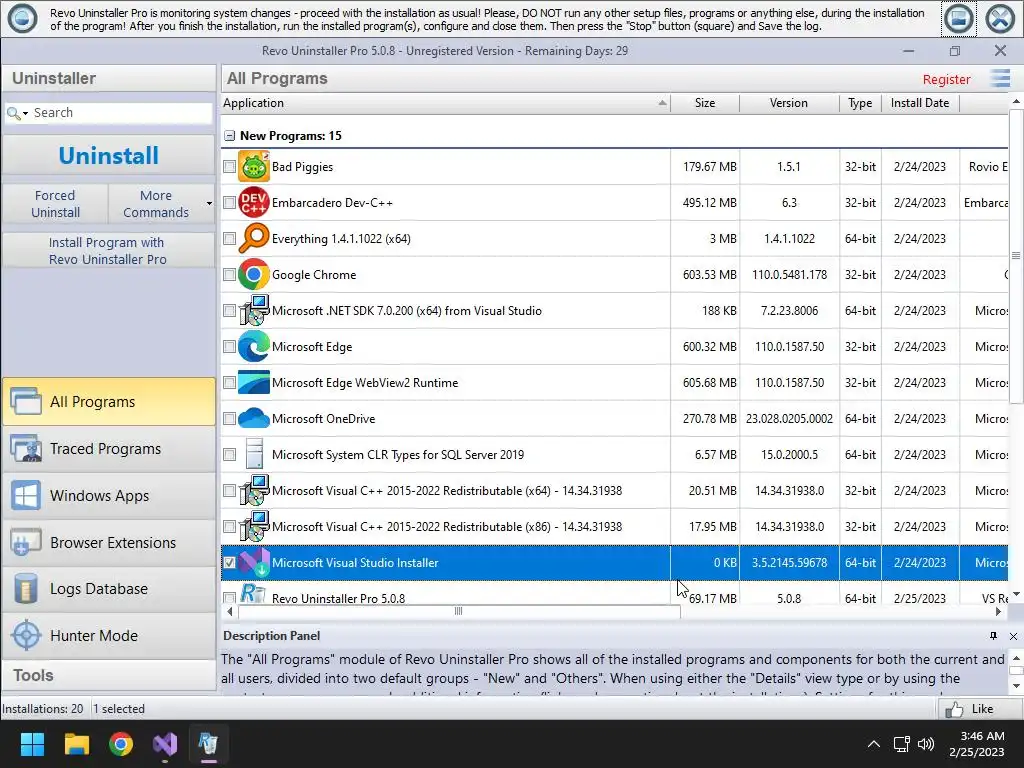This screenshot has width=1024, height=768.
Task: Check the Microsoft OneDrive checkbox
Action: [x=229, y=418]
